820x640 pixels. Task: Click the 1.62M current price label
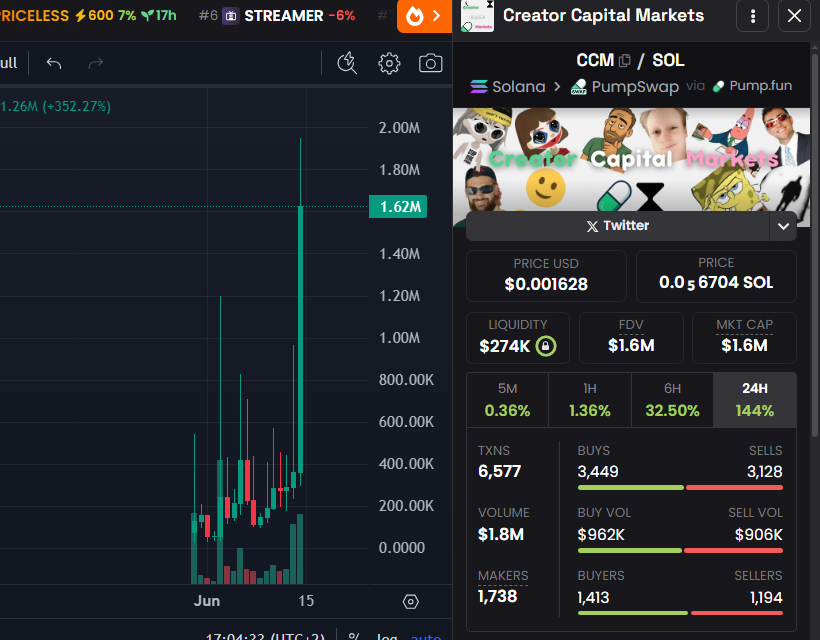point(398,207)
